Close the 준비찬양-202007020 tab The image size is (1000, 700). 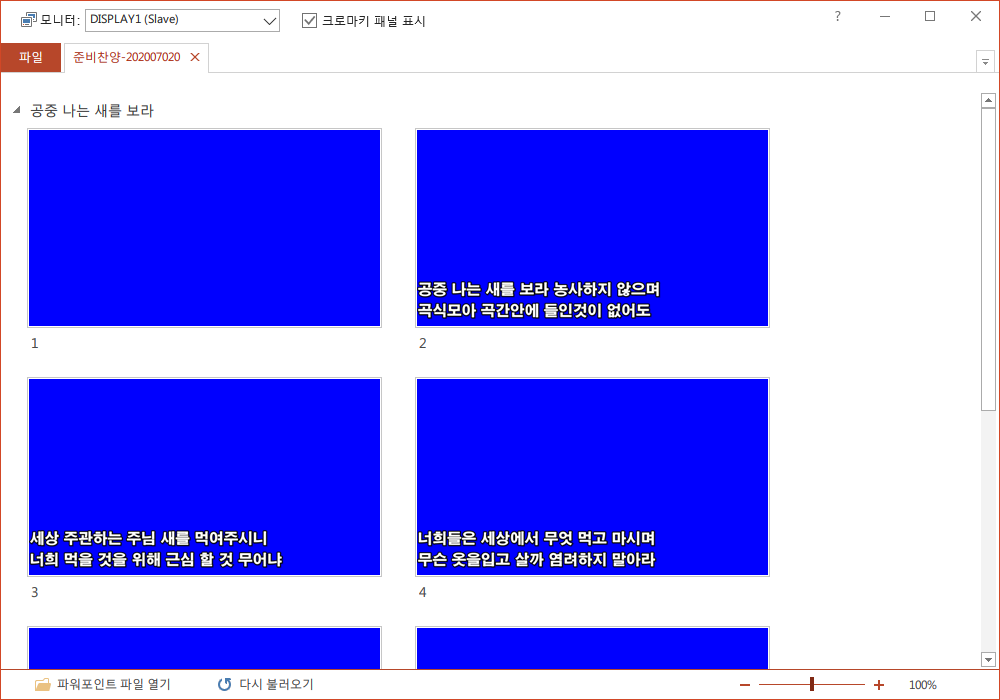195,57
